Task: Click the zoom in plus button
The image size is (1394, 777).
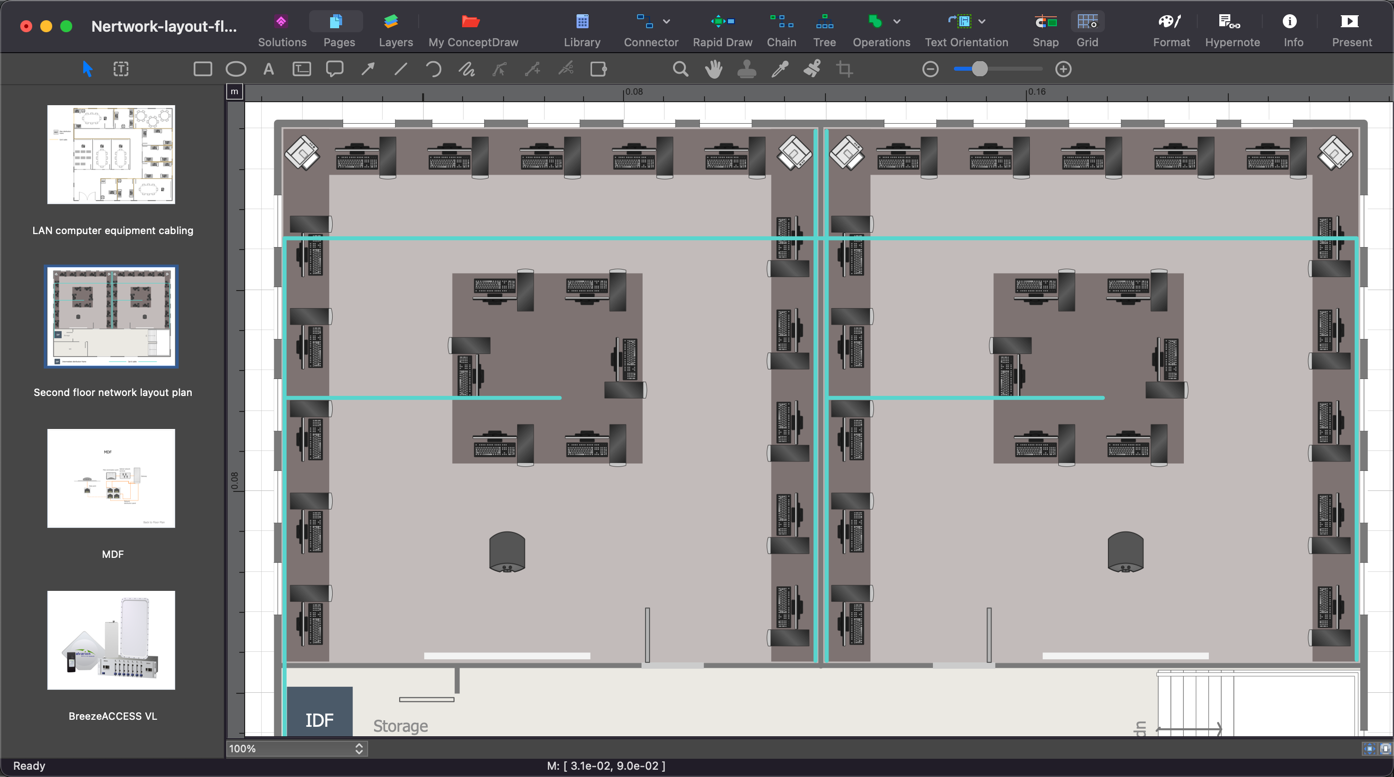Action: pos(1063,69)
